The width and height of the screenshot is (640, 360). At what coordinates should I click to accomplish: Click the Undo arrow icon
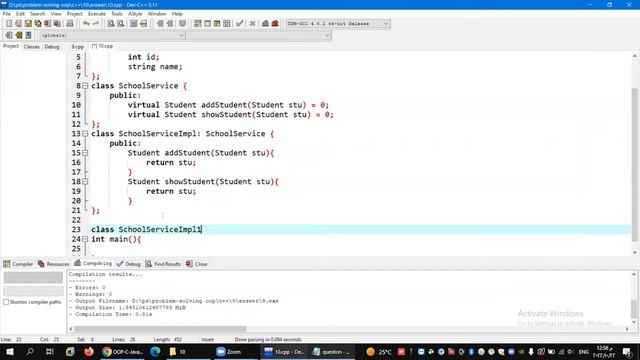86,24
